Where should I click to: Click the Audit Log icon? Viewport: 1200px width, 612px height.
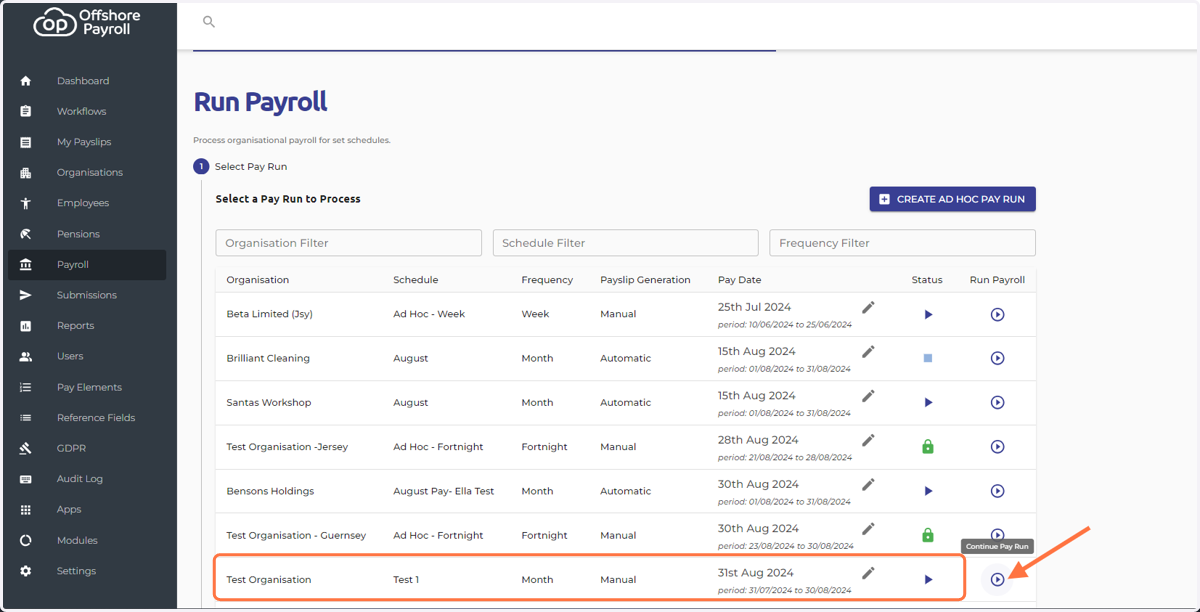[x=26, y=479]
